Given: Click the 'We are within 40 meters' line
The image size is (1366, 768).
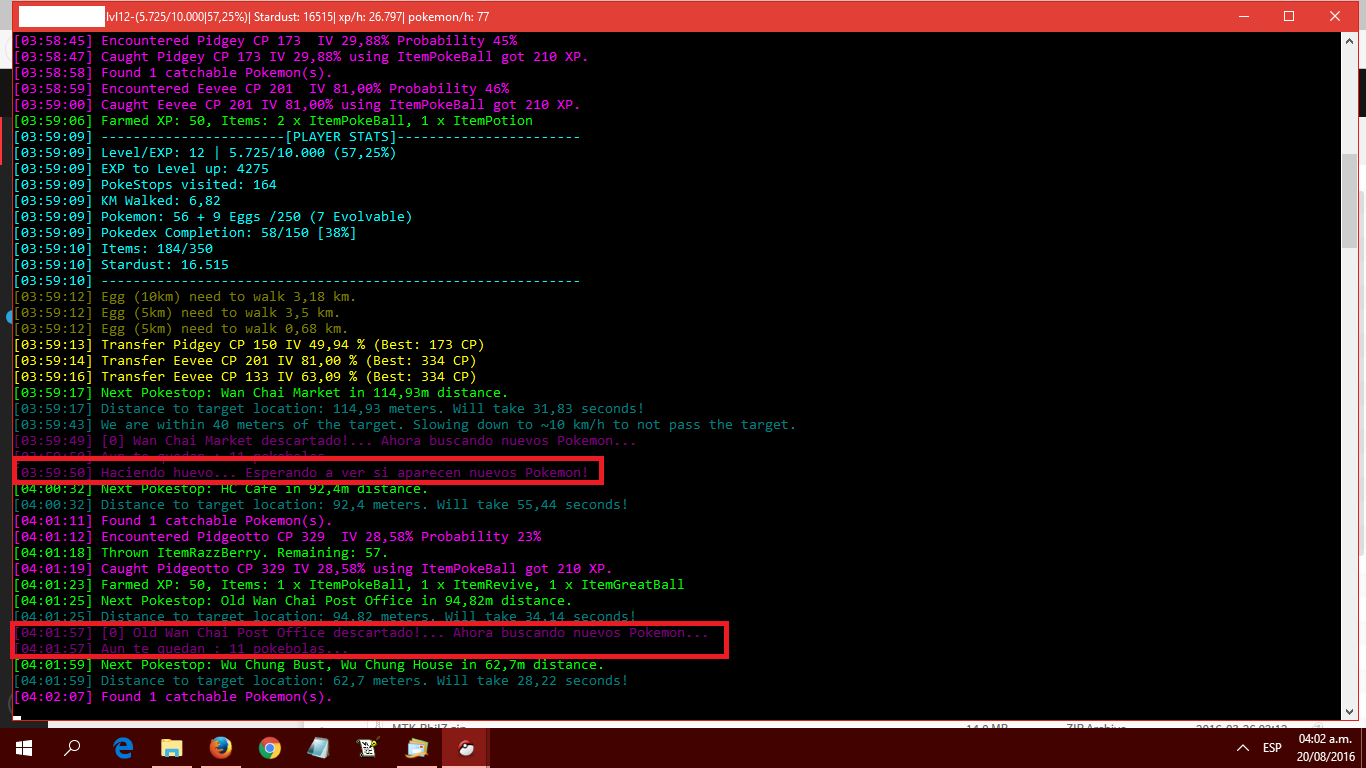Looking at the screenshot, I should click(x=405, y=425).
